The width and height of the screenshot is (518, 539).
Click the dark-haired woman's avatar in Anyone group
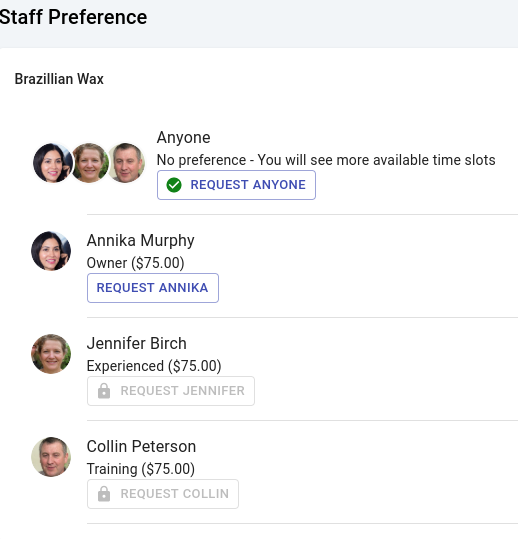pyautogui.click(x=53, y=163)
